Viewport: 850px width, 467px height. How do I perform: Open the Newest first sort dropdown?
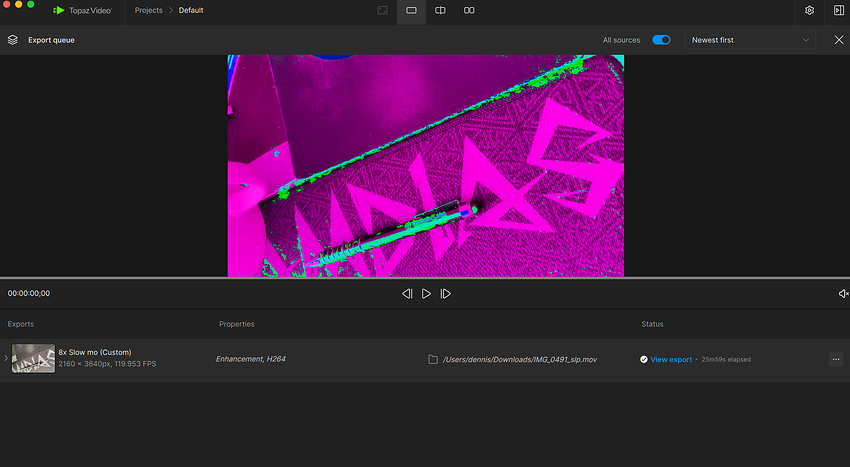(x=750, y=40)
